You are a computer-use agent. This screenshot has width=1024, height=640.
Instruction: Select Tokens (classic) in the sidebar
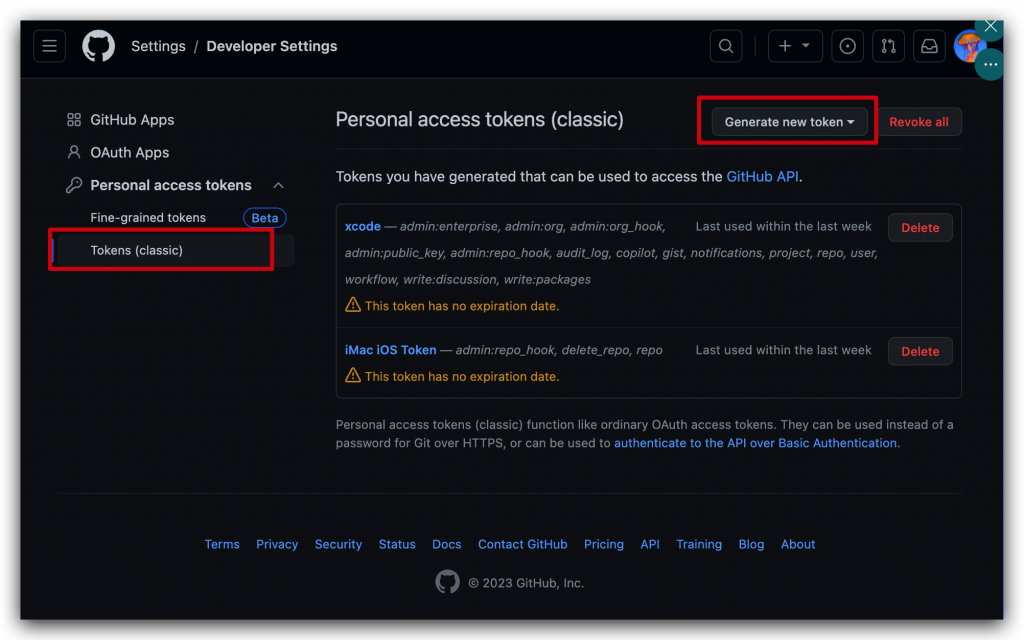click(x=137, y=250)
